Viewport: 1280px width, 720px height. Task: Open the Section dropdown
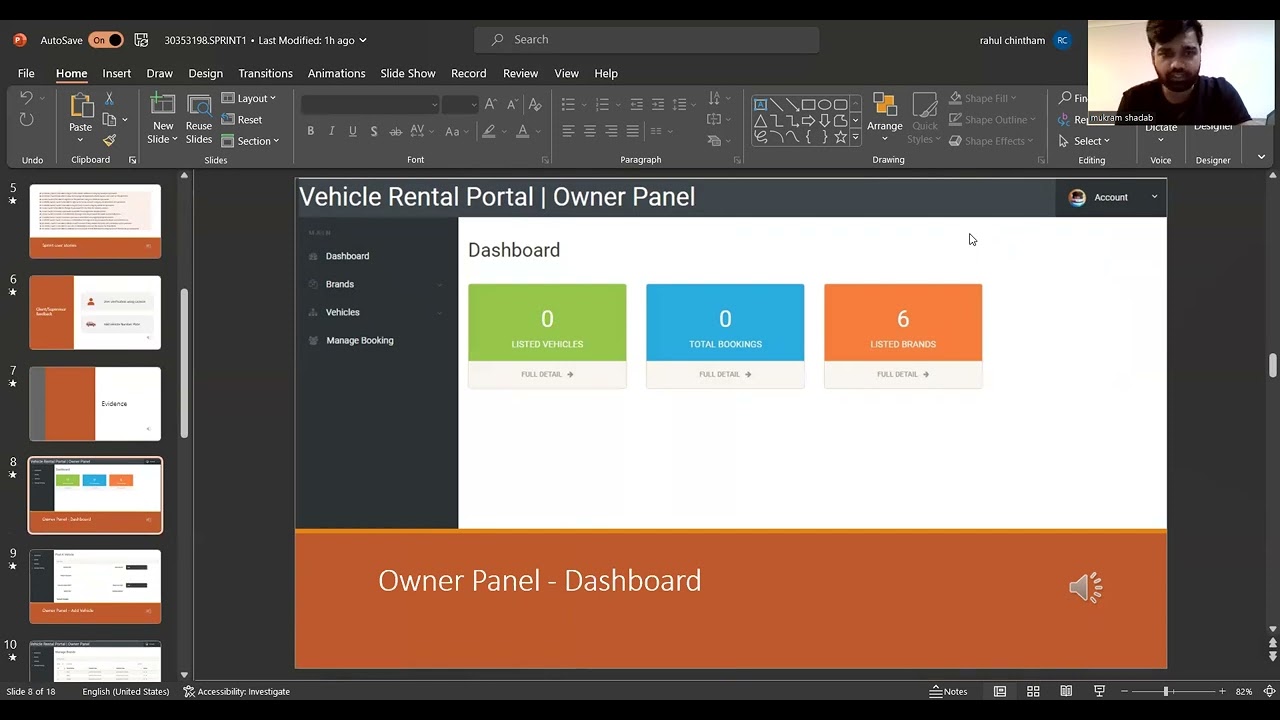click(250, 141)
